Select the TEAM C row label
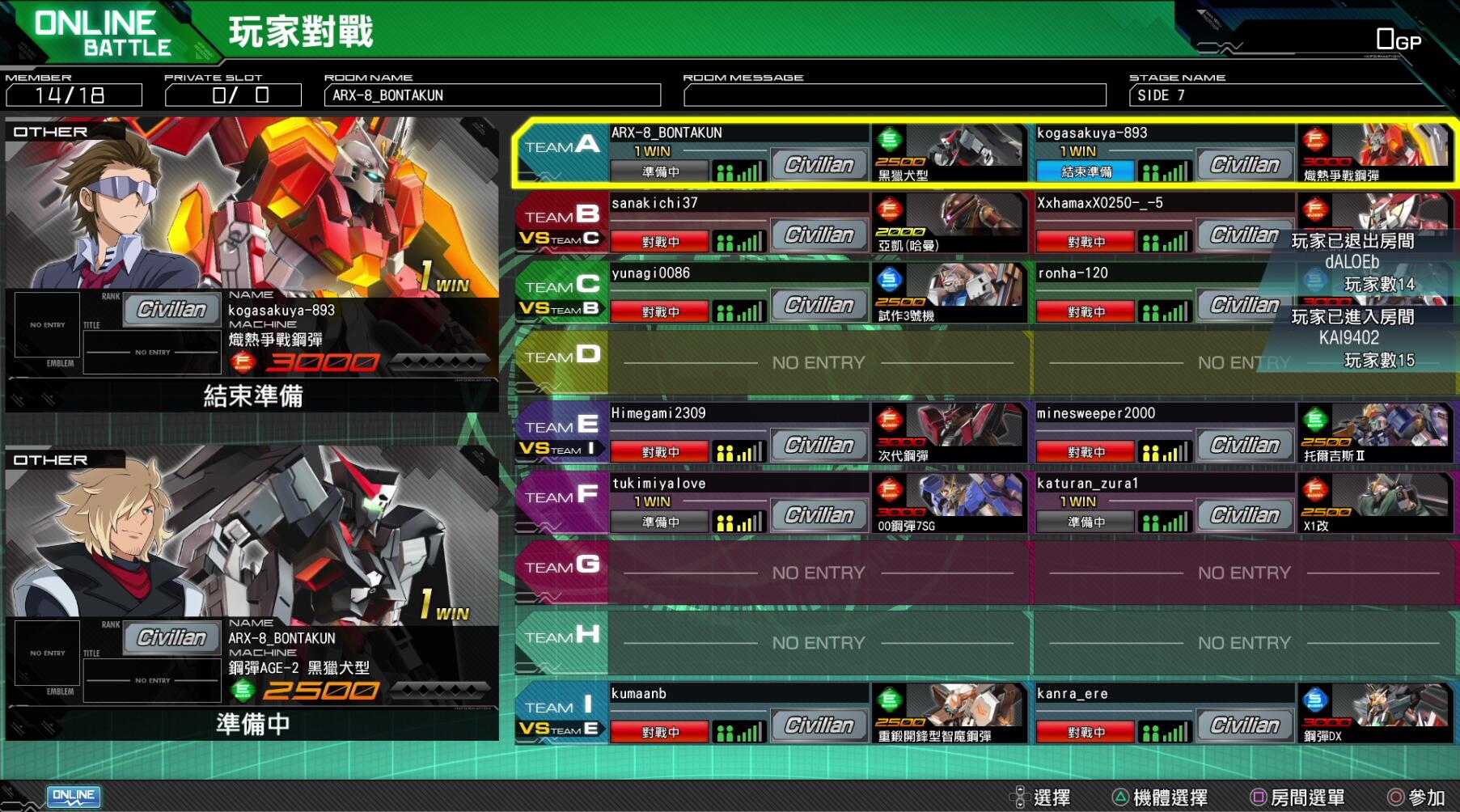This screenshot has width=1460, height=812. [x=562, y=285]
